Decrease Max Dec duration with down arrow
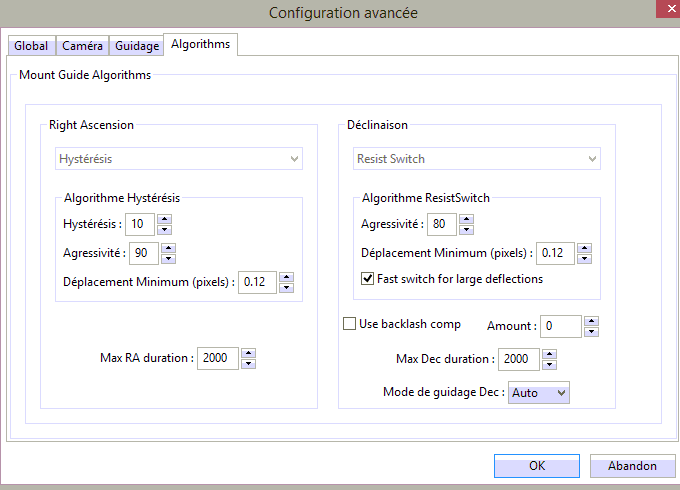This screenshot has width=680, height=490. [548, 364]
